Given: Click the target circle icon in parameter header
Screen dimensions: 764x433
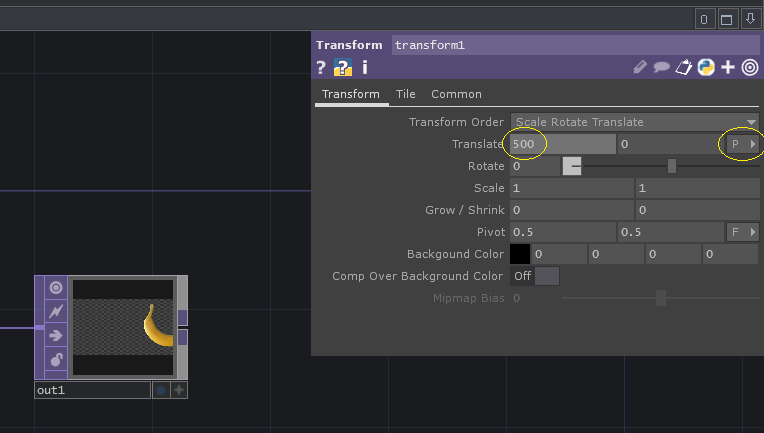Looking at the screenshot, I should click(750, 68).
